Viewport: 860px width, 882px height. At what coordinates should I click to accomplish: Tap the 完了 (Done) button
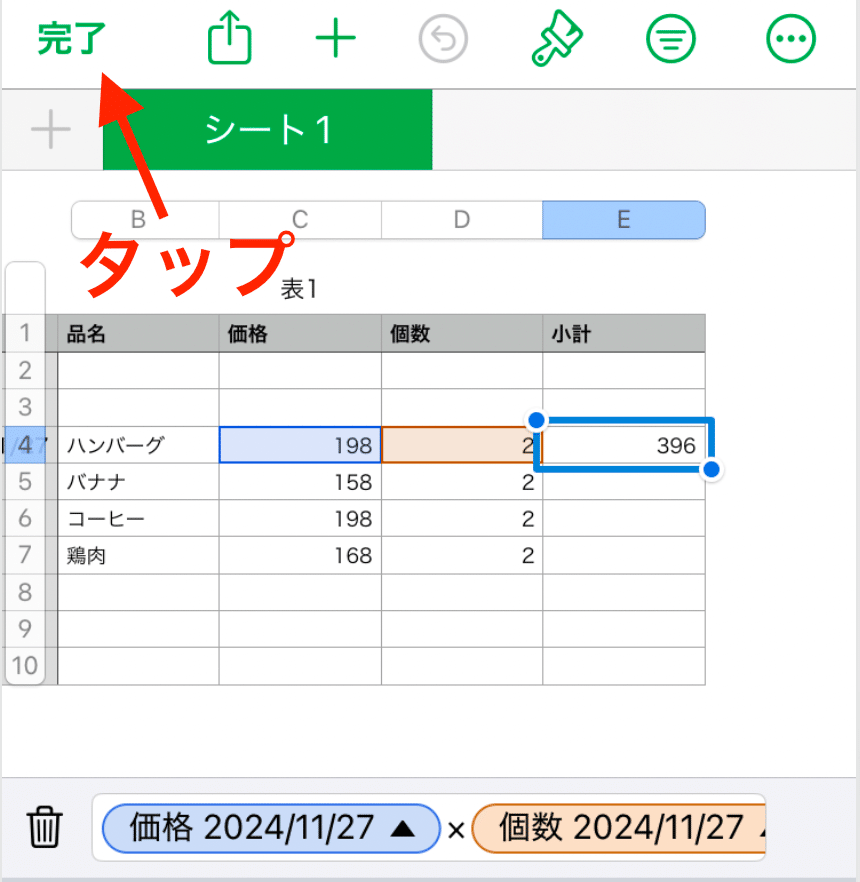coord(71,39)
